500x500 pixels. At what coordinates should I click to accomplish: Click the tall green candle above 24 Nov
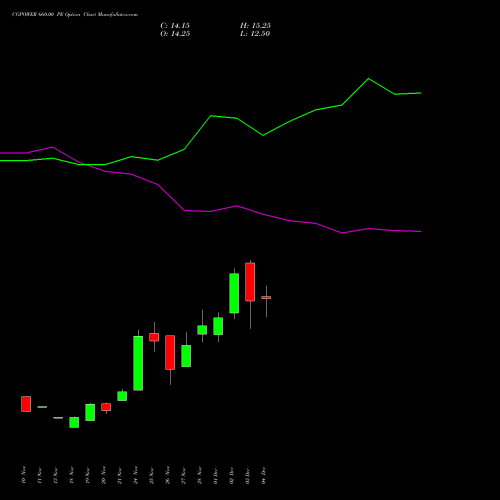point(138,363)
